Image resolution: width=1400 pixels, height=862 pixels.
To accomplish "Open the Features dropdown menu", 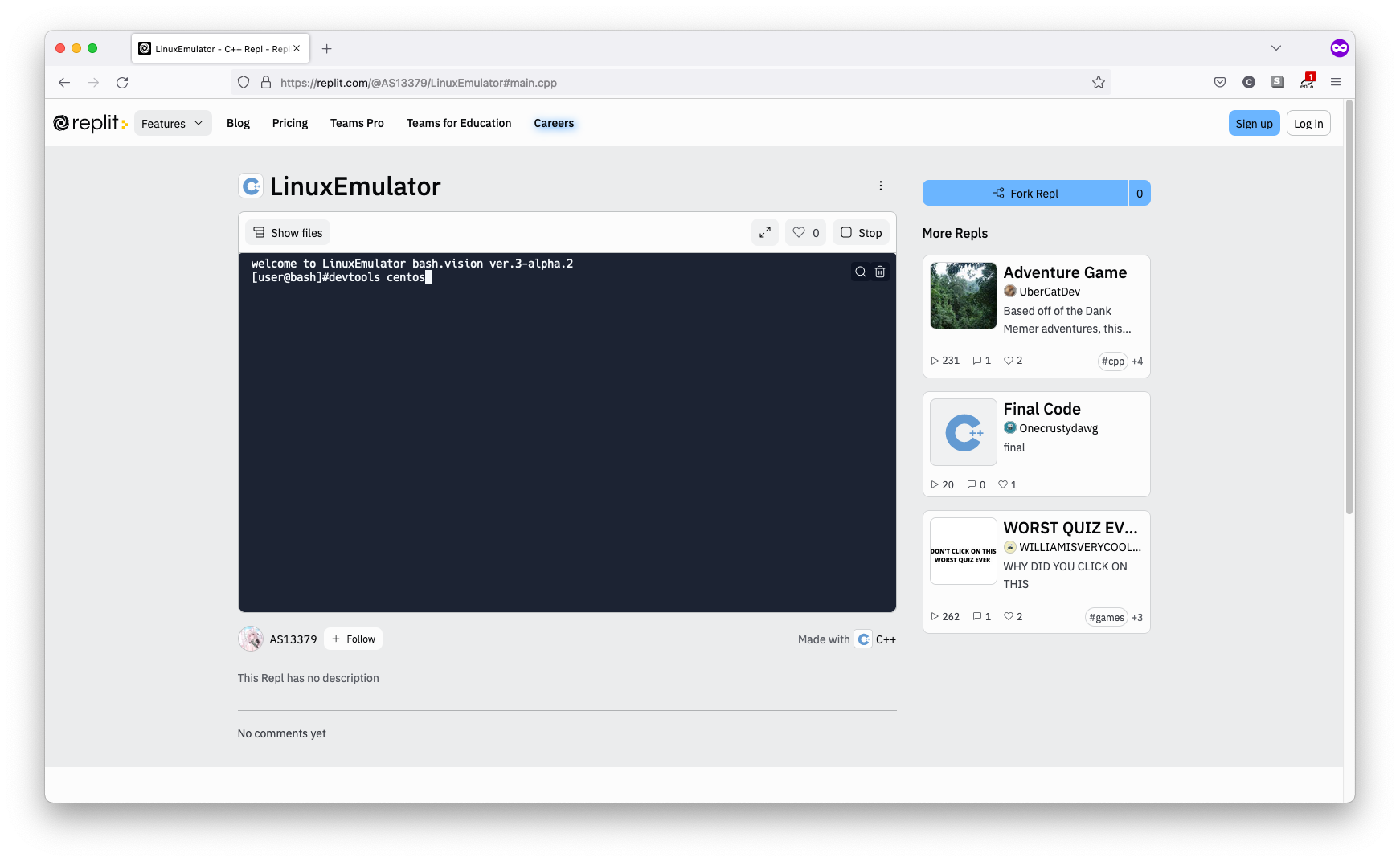I will tap(173, 123).
